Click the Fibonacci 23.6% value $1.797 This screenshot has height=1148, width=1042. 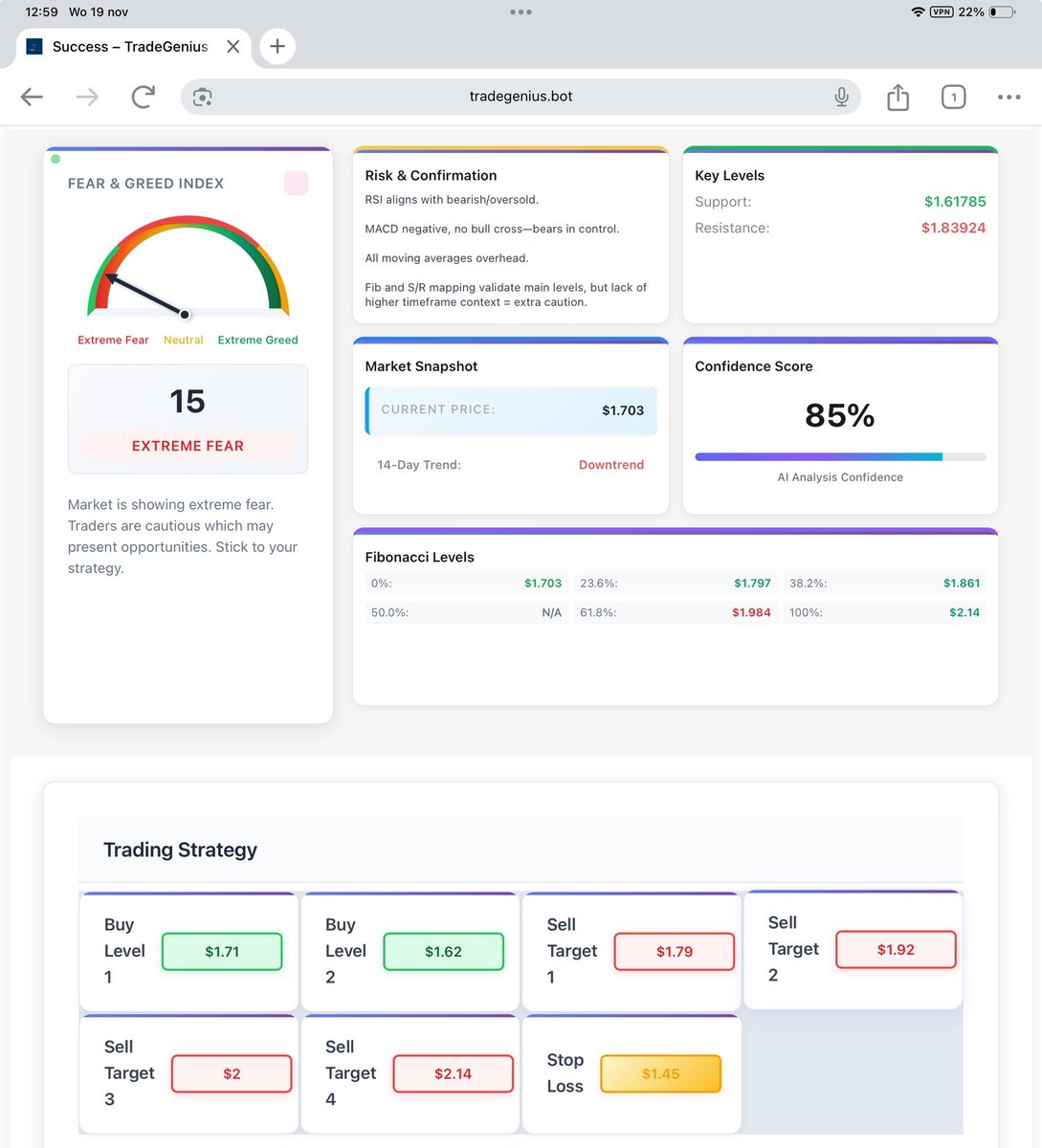[x=752, y=583]
